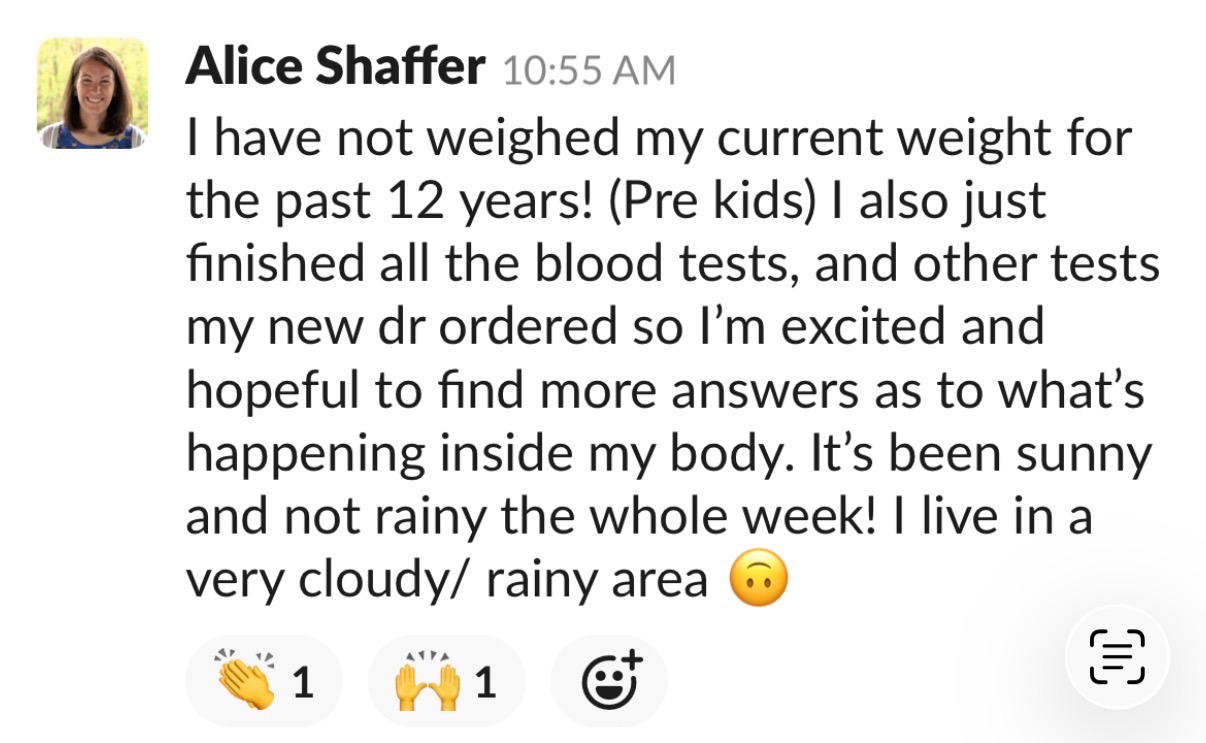Click the count beside the clapping hands emoji
Image resolution: width=1206 pixels, height=743 pixels.
(302, 683)
